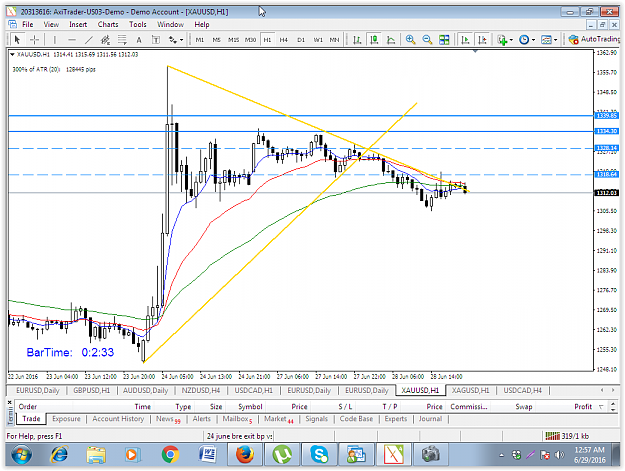Open the templates dropdown
625x471 pixels.
[x=549, y=39]
